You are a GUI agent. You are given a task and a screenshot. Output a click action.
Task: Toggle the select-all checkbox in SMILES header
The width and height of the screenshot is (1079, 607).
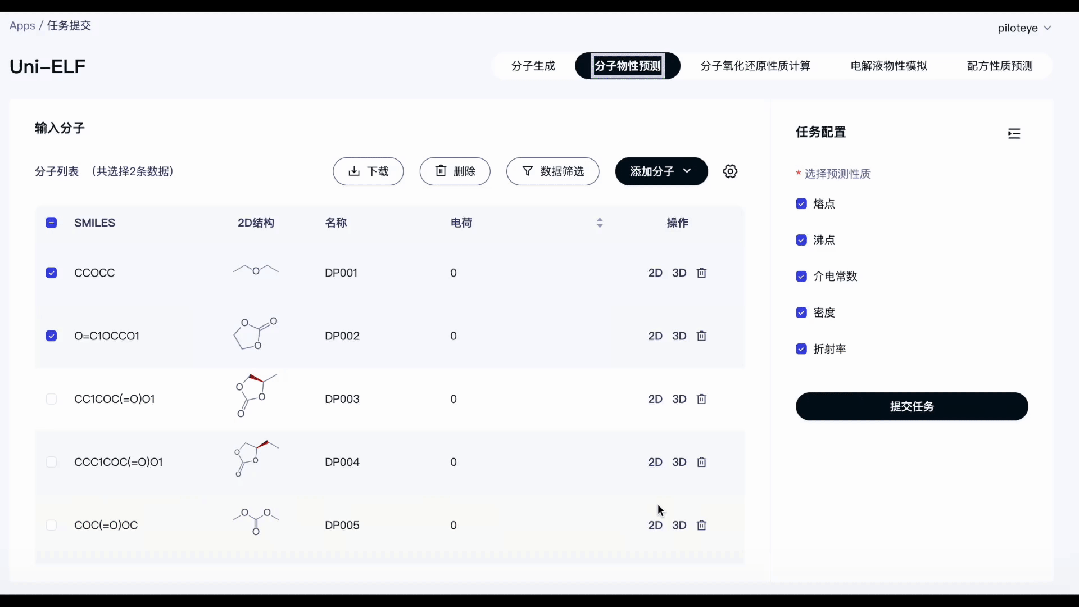(x=51, y=223)
